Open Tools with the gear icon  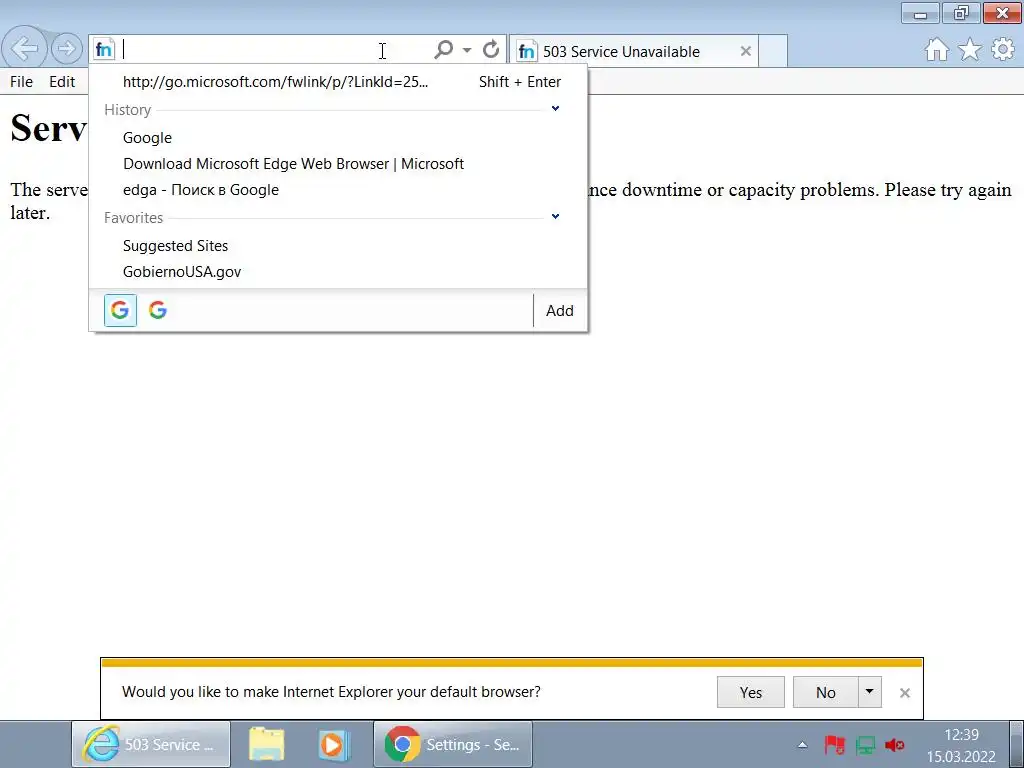[1003, 50]
